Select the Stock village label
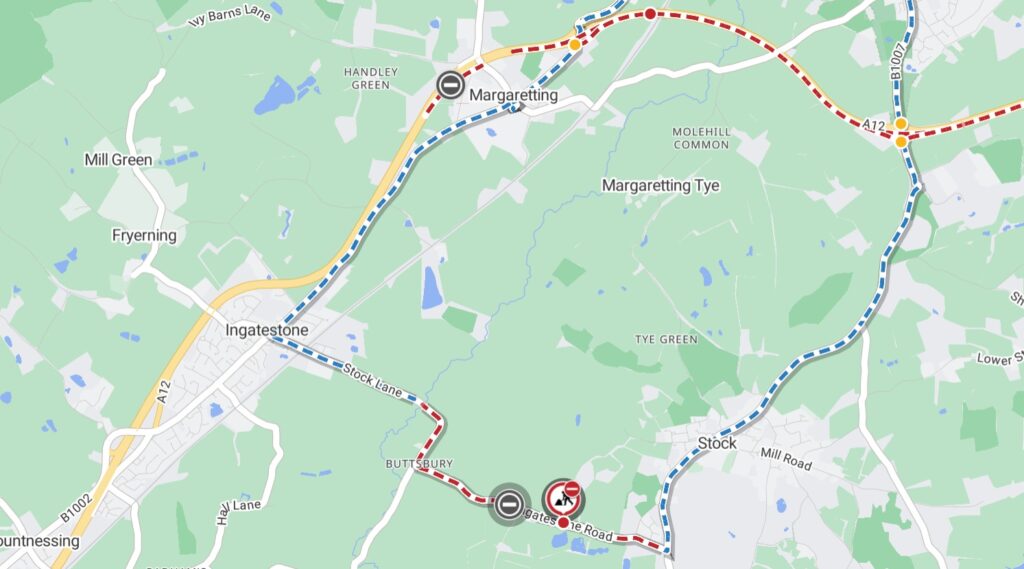This screenshot has width=1024, height=569. pos(717,444)
